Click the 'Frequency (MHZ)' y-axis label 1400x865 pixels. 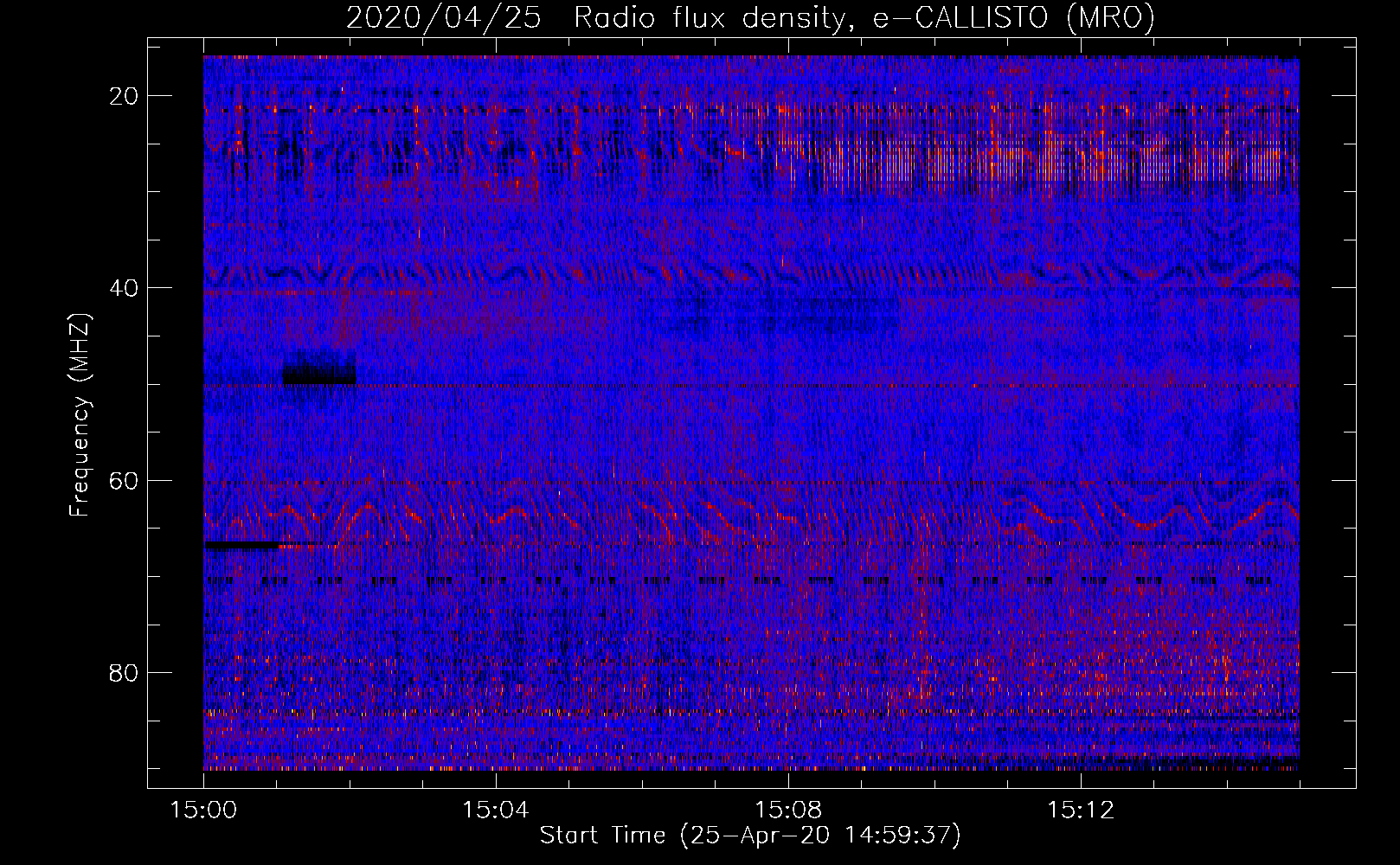point(80,414)
